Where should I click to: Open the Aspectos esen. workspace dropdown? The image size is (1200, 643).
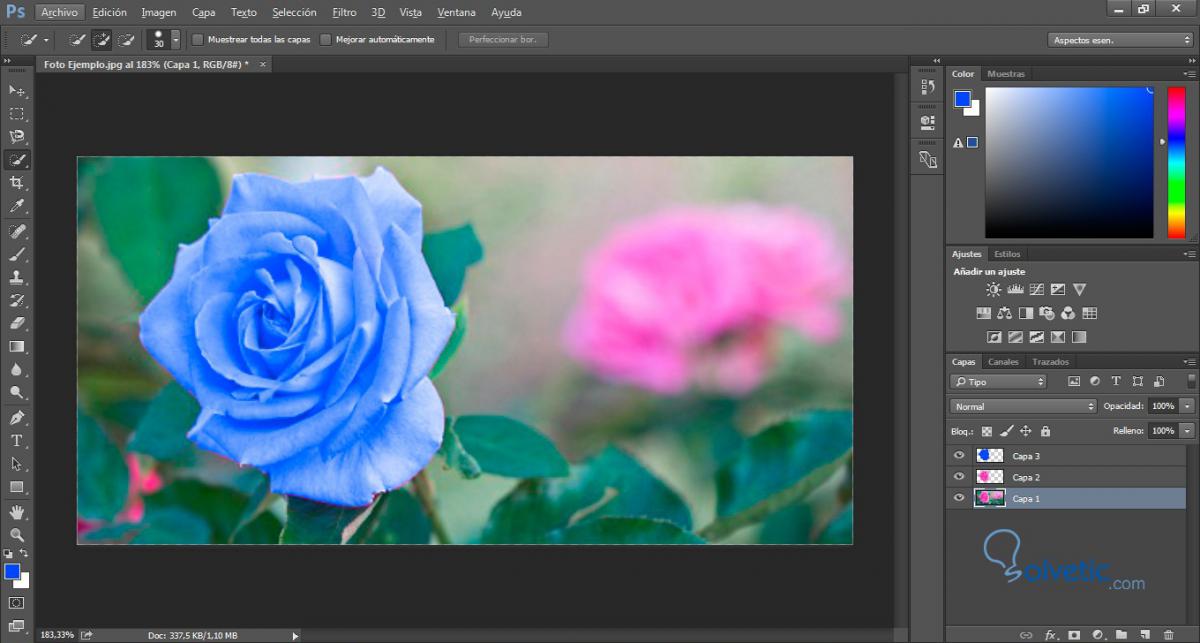tap(1120, 40)
